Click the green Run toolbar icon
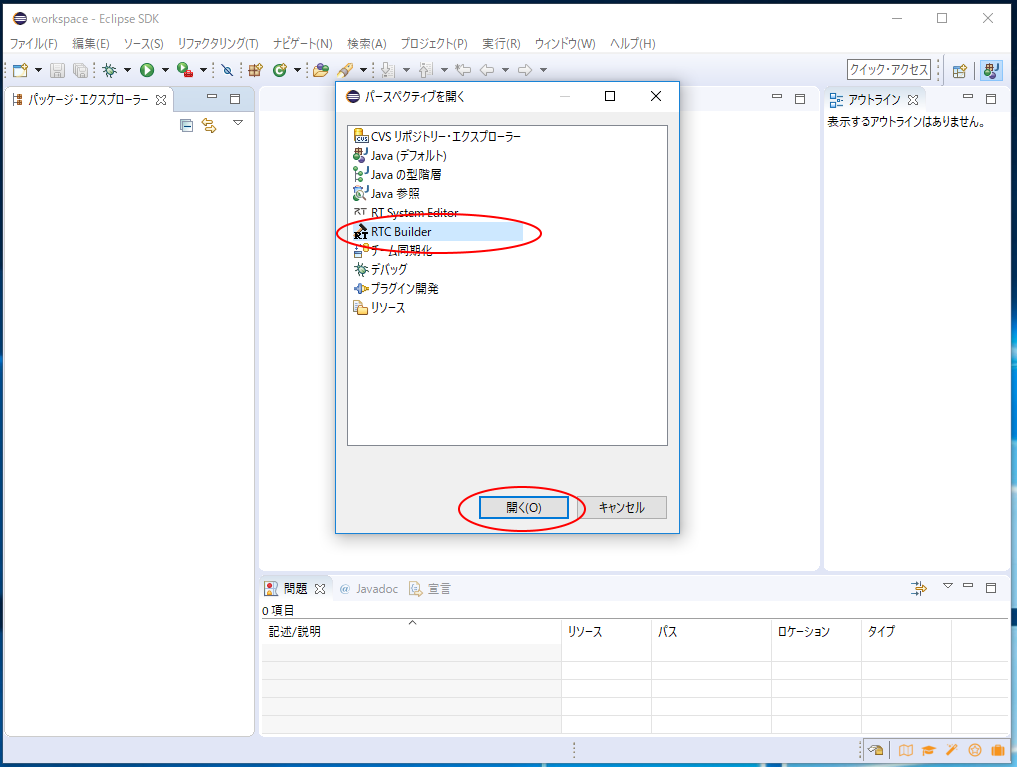 click(x=147, y=70)
